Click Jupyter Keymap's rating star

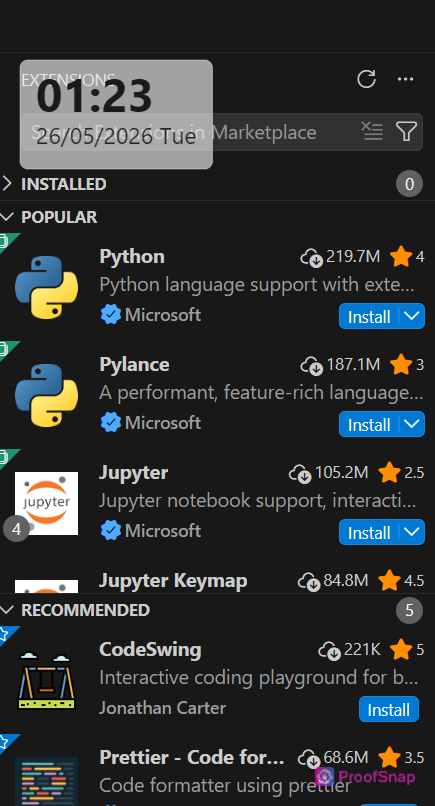point(389,581)
